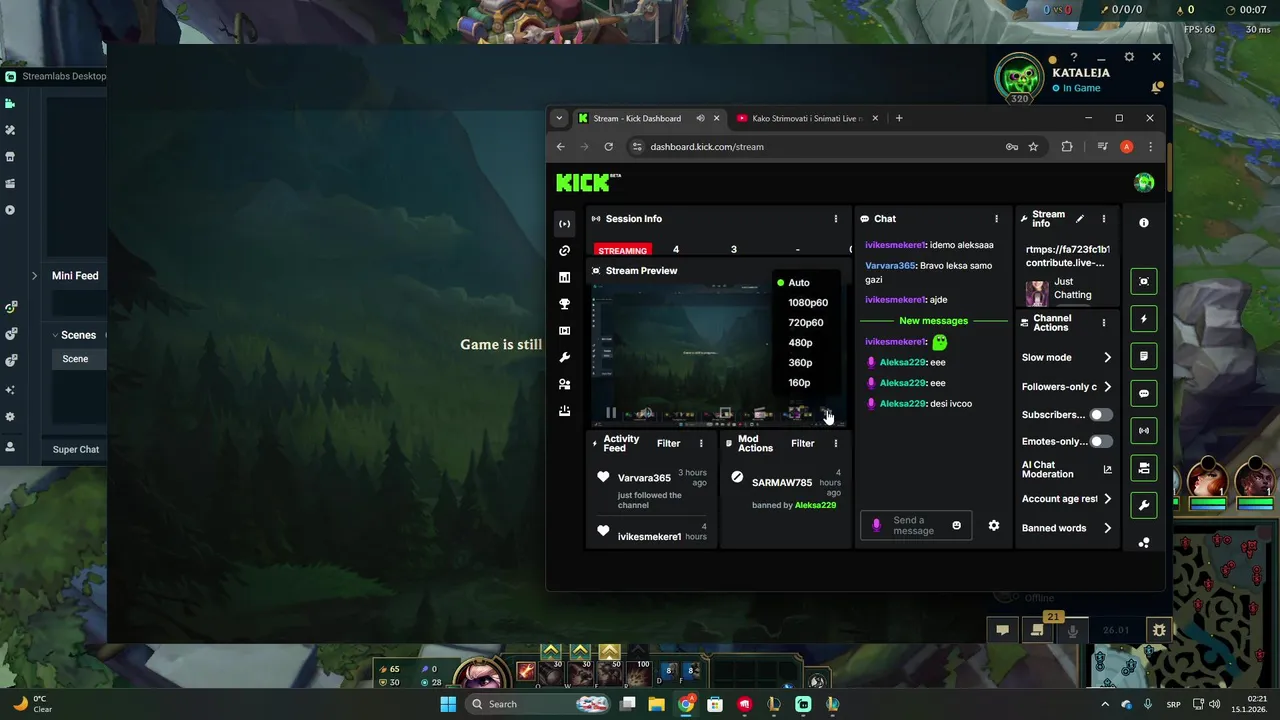Open Streamlabs sidebar sparkle icon
The width and height of the screenshot is (1280, 720).
click(x=10, y=390)
